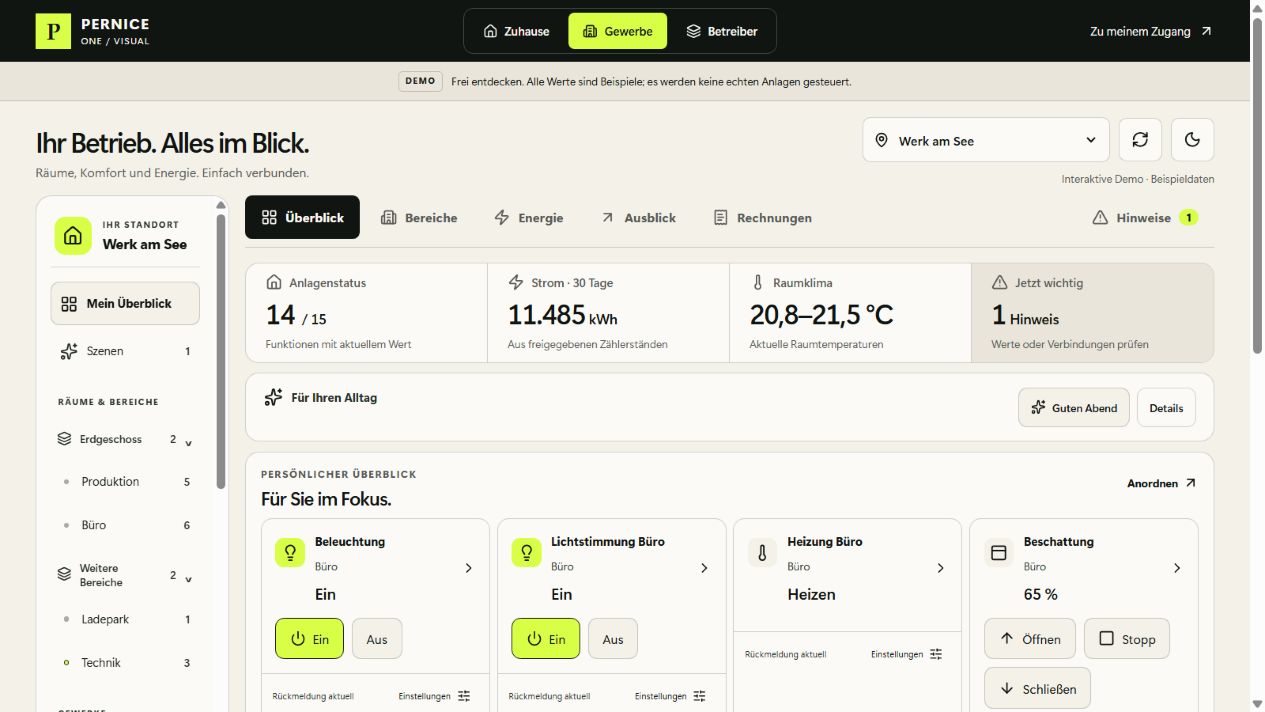Activate the Guten Abend scene
The height and width of the screenshot is (712, 1265).
(x=1074, y=408)
